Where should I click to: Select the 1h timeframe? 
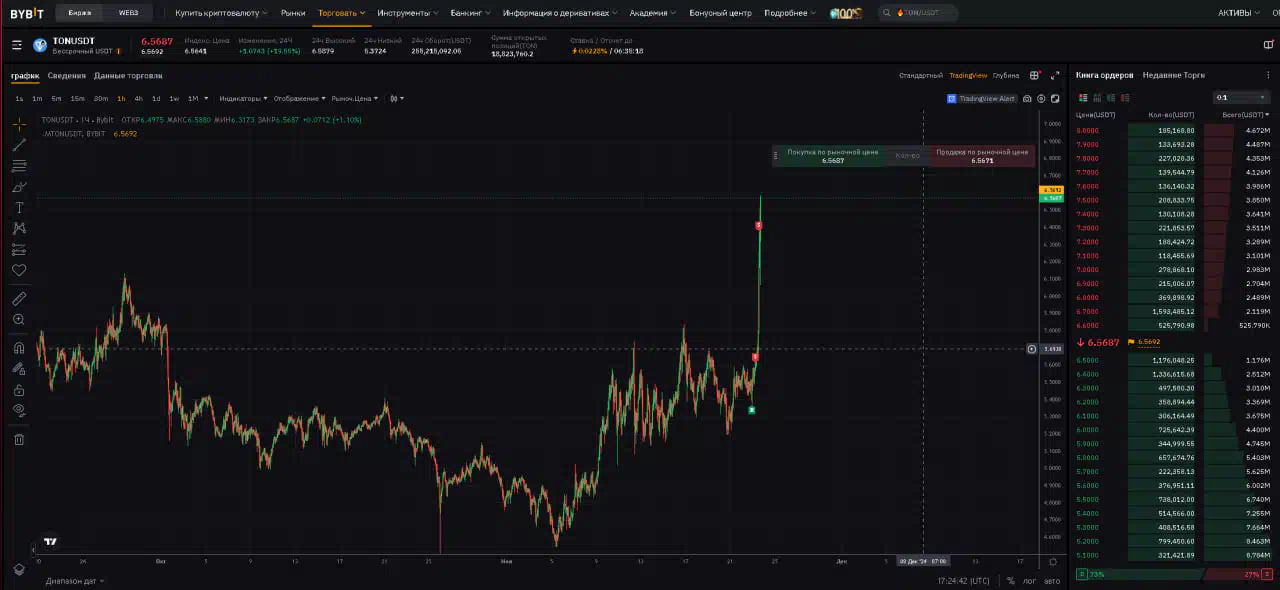(x=121, y=98)
